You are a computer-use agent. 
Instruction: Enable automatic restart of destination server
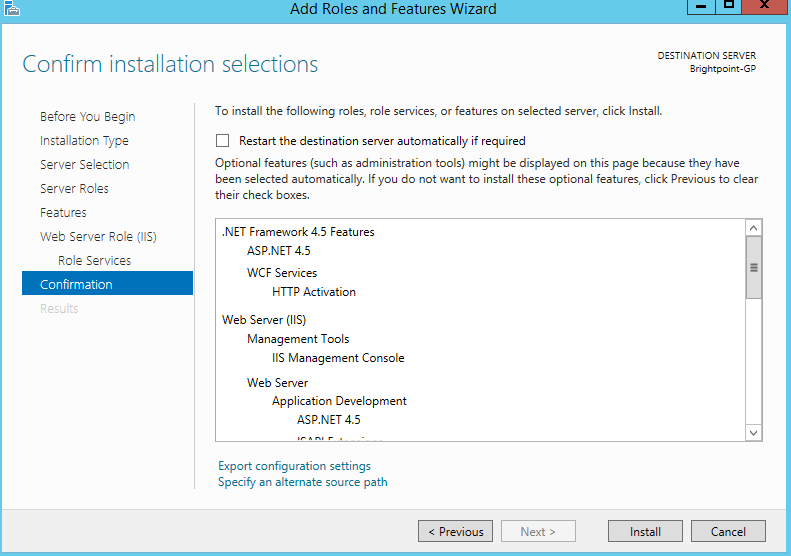(223, 141)
